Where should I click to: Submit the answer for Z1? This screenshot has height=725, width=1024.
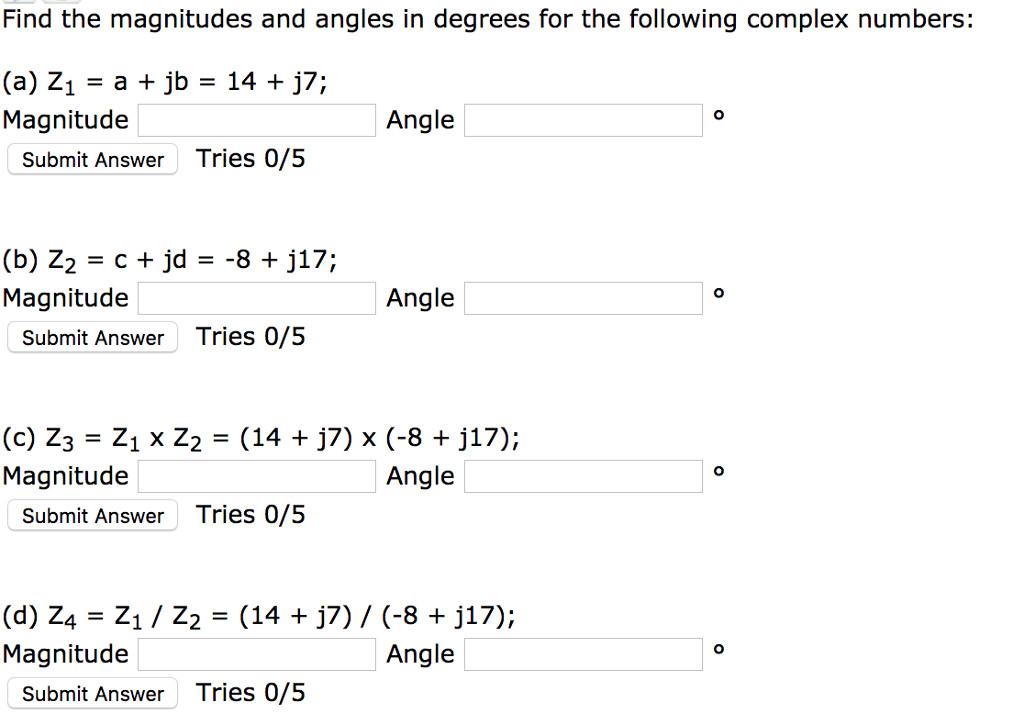click(91, 159)
